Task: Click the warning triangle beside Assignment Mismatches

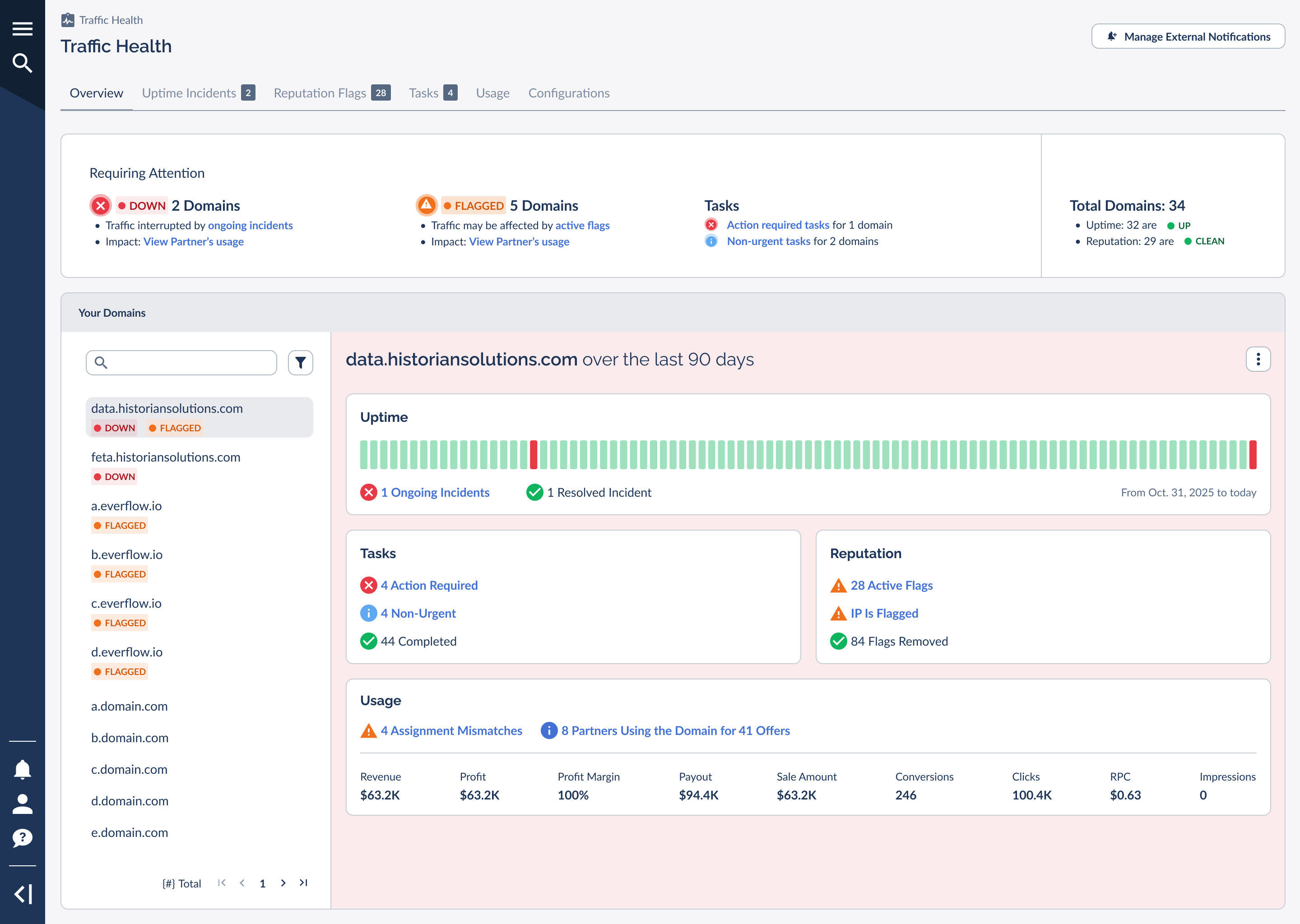Action: coord(369,730)
